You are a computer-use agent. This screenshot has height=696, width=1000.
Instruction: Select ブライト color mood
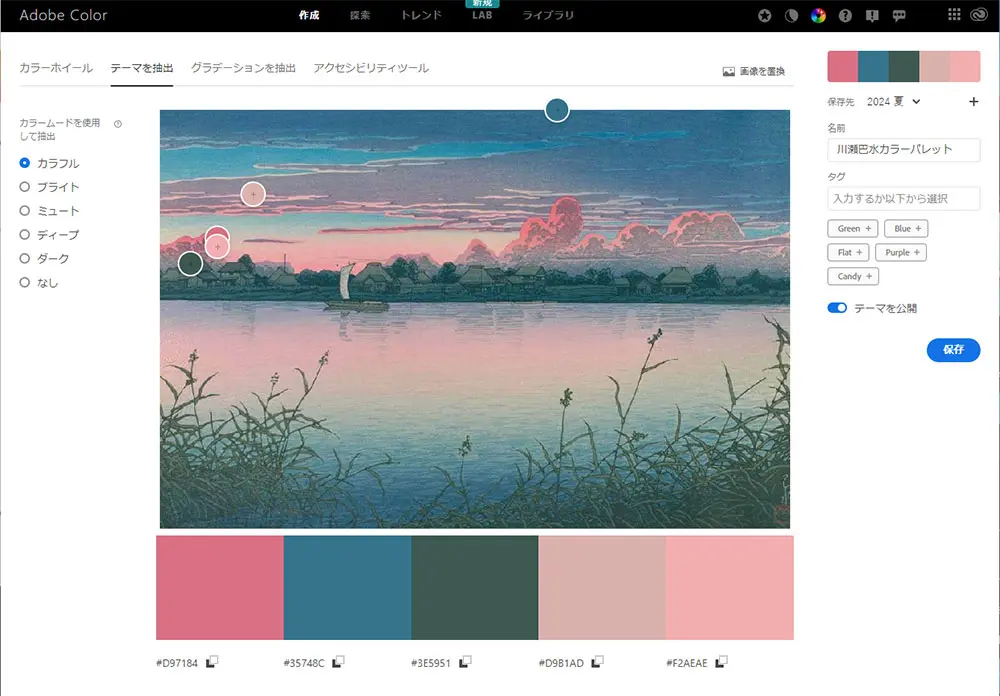tap(49, 187)
